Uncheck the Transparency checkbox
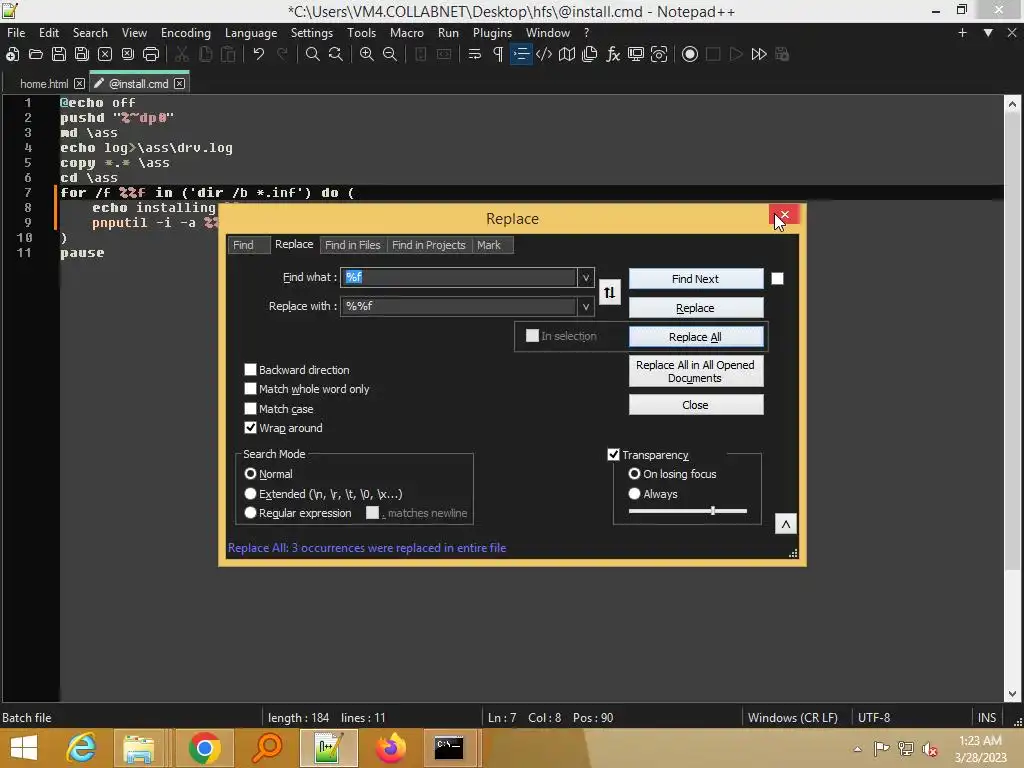1024x768 pixels. [x=613, y=455]
